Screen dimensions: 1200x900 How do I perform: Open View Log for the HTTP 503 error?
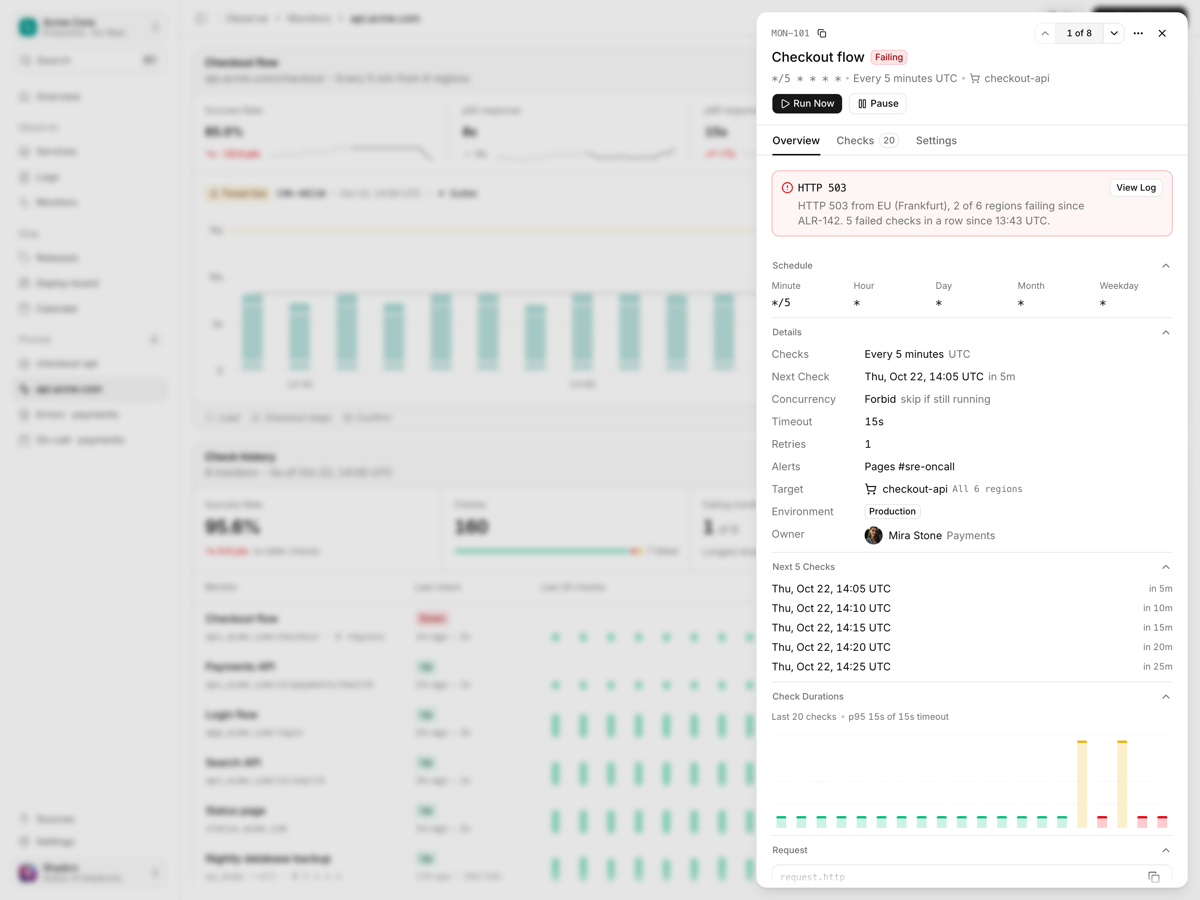tap(1136, 187)
